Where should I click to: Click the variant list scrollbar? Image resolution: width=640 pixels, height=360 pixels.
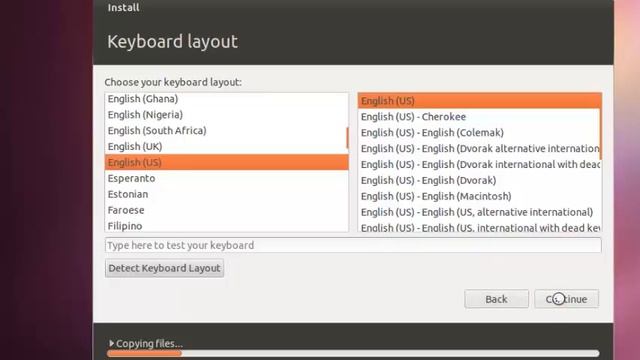[x=601, y=127]
